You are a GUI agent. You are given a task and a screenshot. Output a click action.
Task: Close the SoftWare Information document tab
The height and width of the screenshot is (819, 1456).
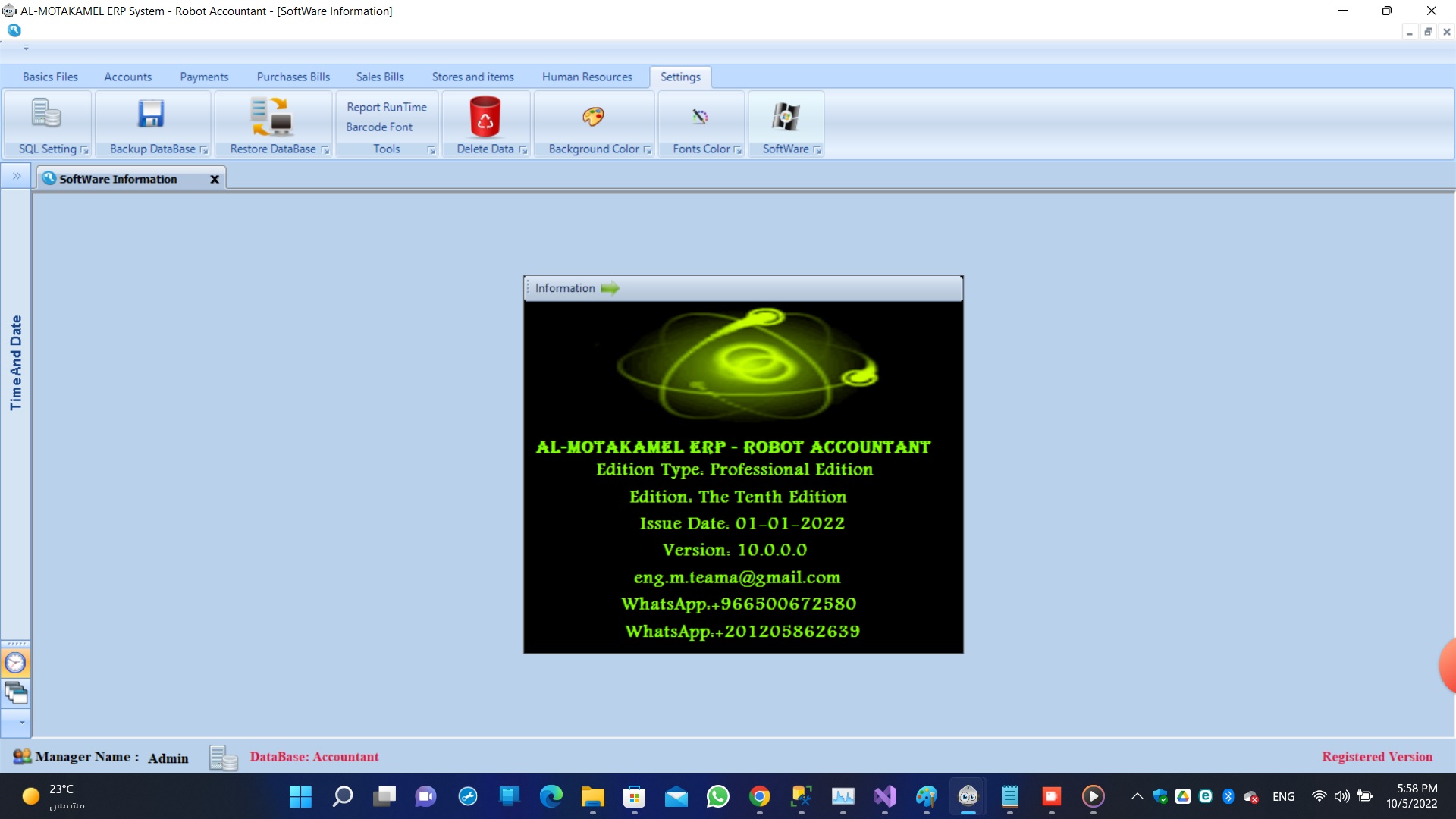pyautogui.click(x=215, y=179)
